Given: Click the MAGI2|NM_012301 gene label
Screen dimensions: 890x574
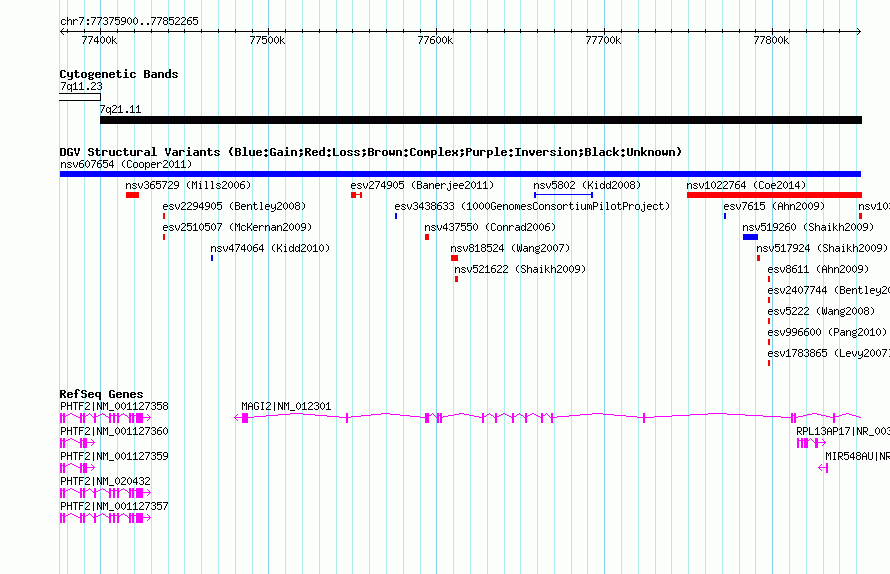Looking at the screenshot, I should 286,407.
